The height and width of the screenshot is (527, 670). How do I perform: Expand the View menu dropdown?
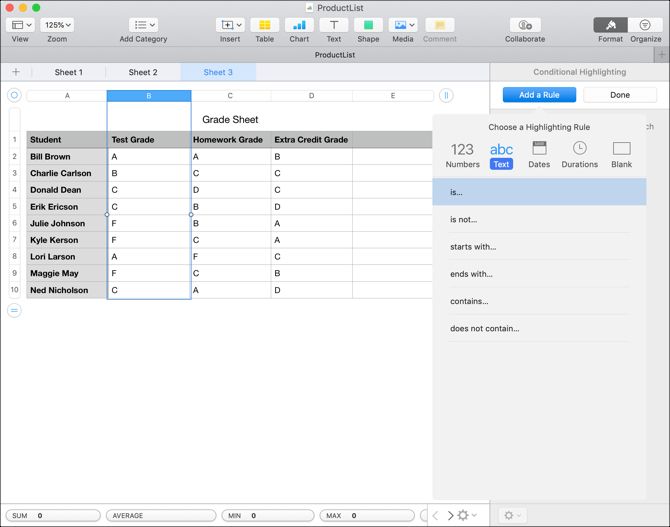point(20,25)
